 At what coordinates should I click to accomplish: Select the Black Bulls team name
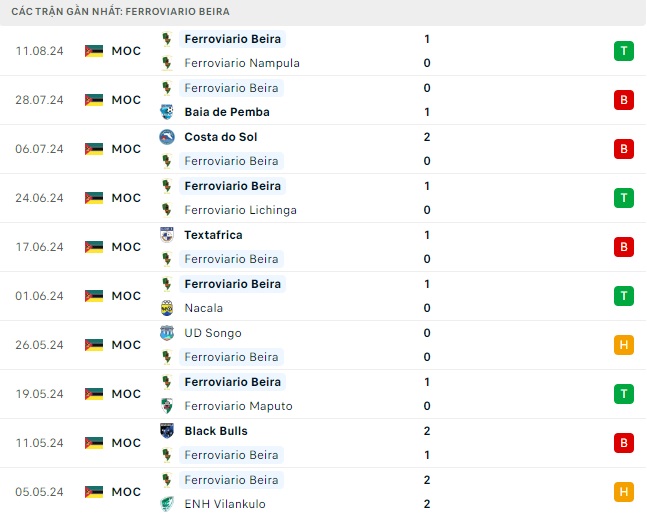coord(216,431)
